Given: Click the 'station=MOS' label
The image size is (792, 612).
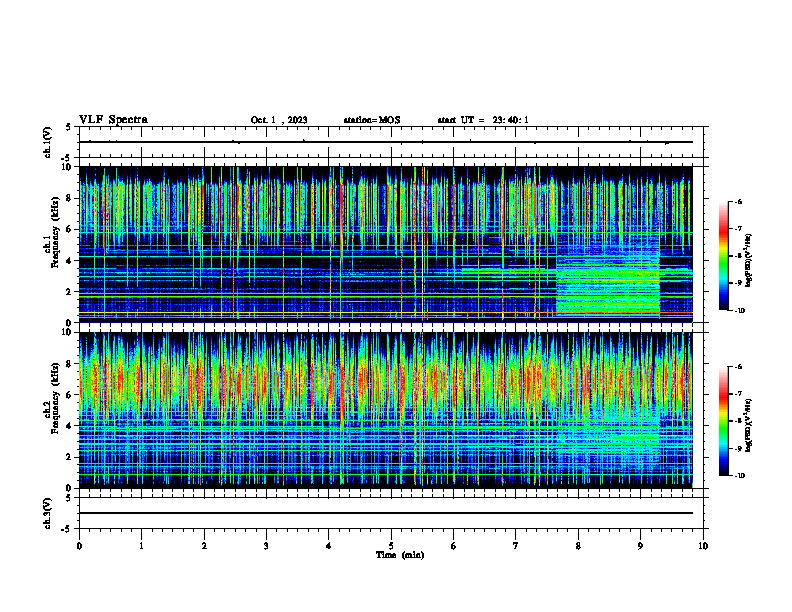Looking at the screenshot, I should pyautogui.click(x=372, y=120).
